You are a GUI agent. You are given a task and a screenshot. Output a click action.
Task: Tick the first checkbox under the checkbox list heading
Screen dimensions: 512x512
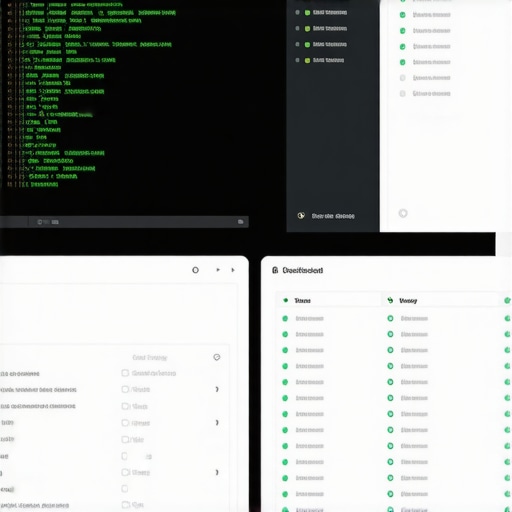(x=125, y=373)
